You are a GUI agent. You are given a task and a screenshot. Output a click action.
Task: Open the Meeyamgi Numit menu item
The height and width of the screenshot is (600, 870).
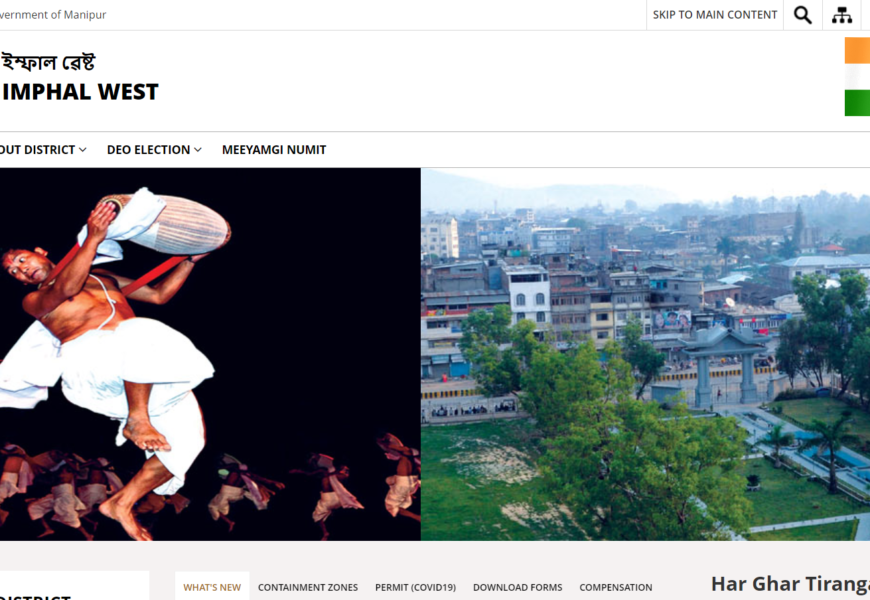(x=274, y=150)
